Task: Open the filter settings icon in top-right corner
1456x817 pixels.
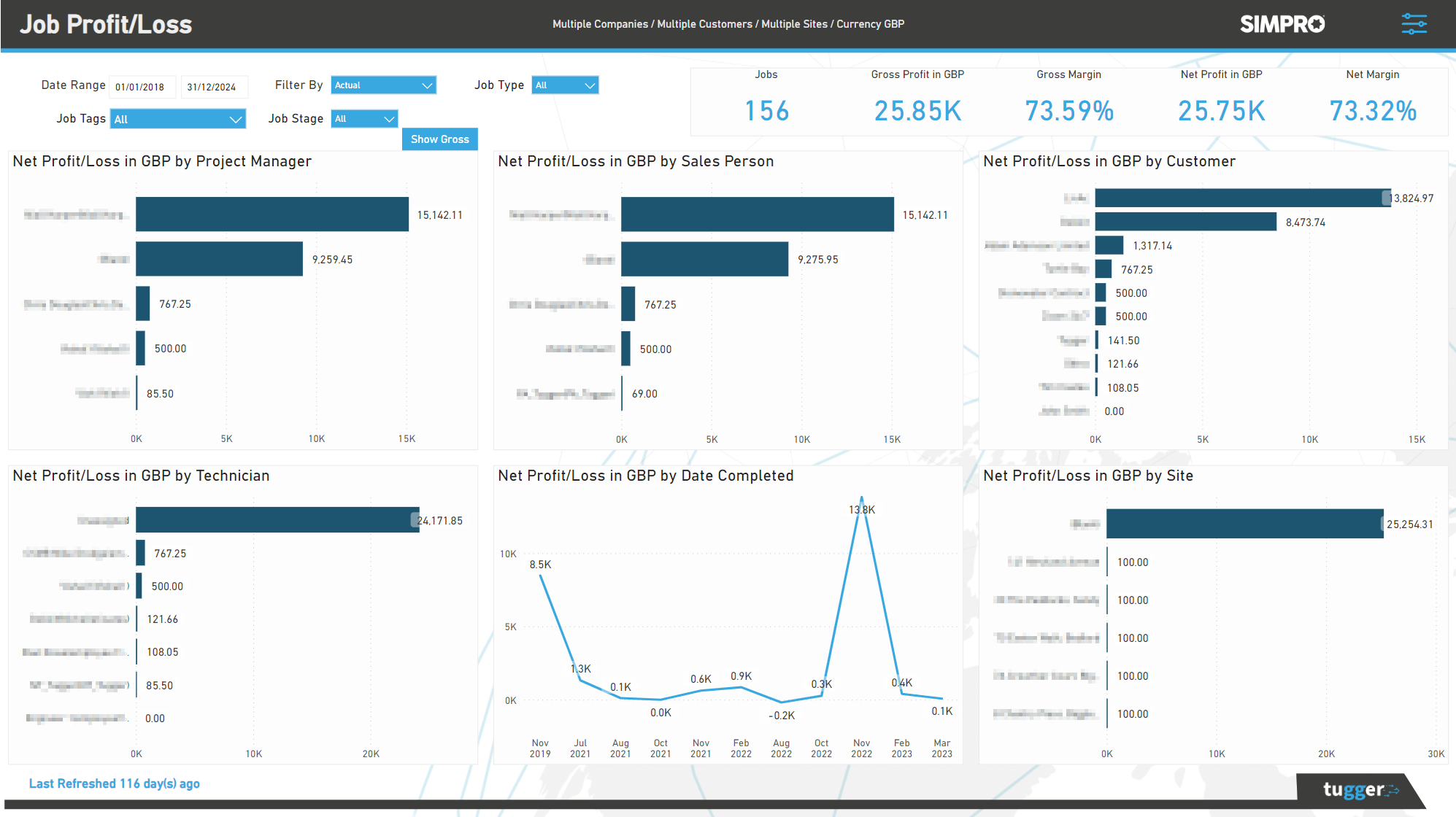Action: point(1414,23)
